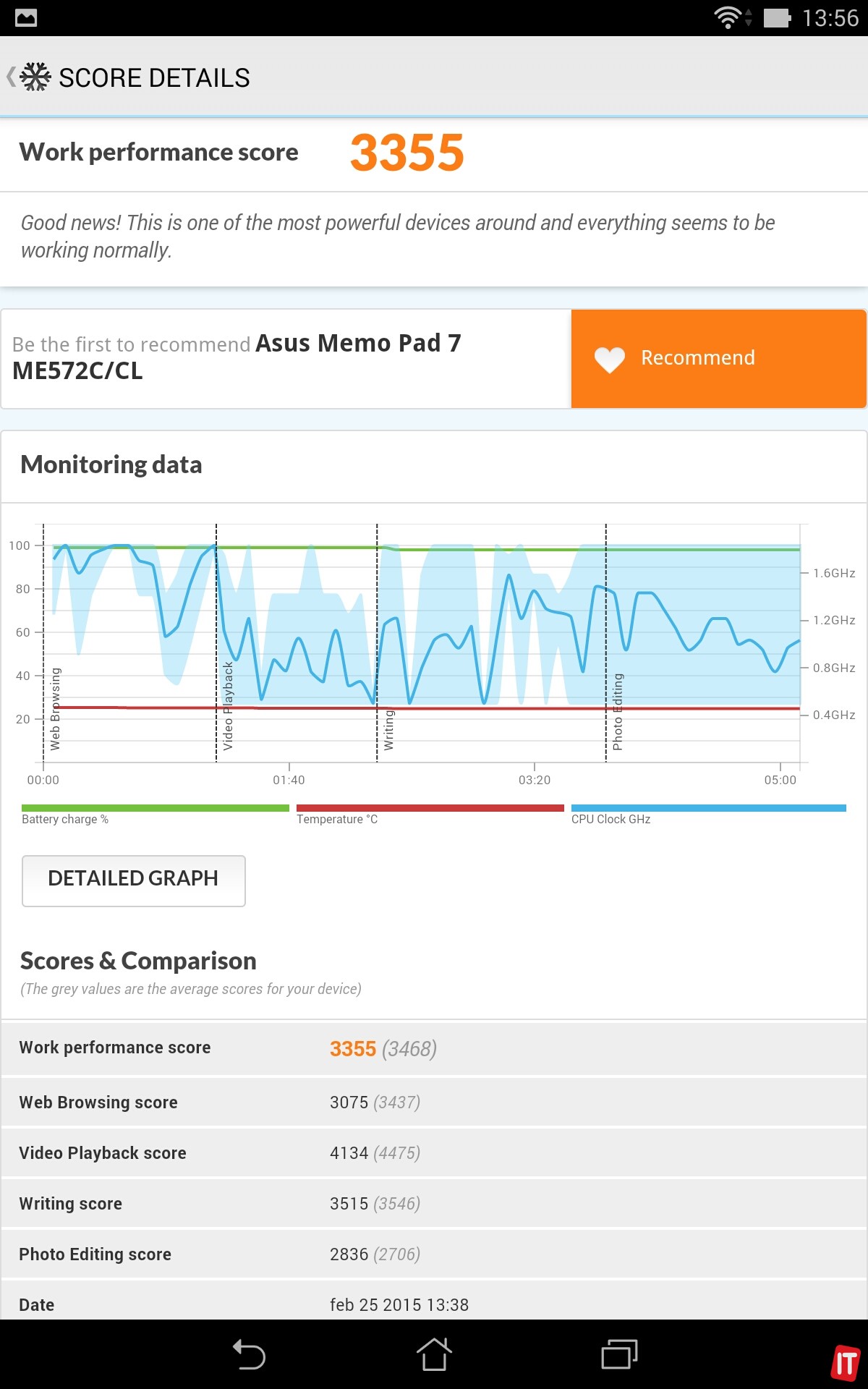Tap the back chevron beside SCORE DETAILS
This screenshot has height=1389, width=868.
[x=11, y=77]
